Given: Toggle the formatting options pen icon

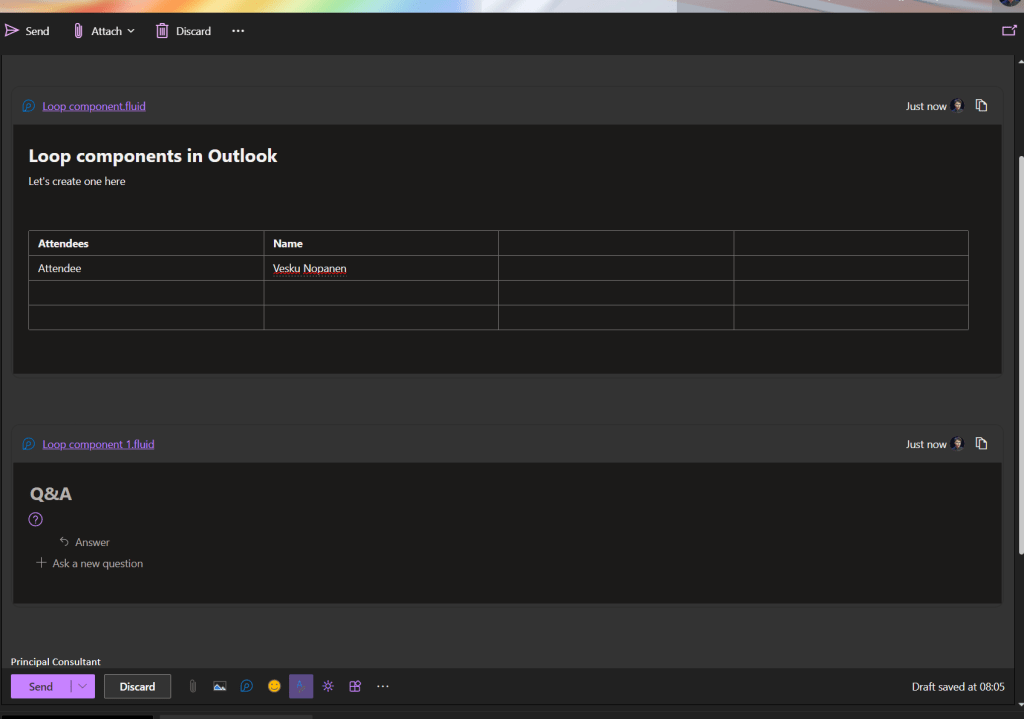Looking at the screenshot, I should click(301, 686).
